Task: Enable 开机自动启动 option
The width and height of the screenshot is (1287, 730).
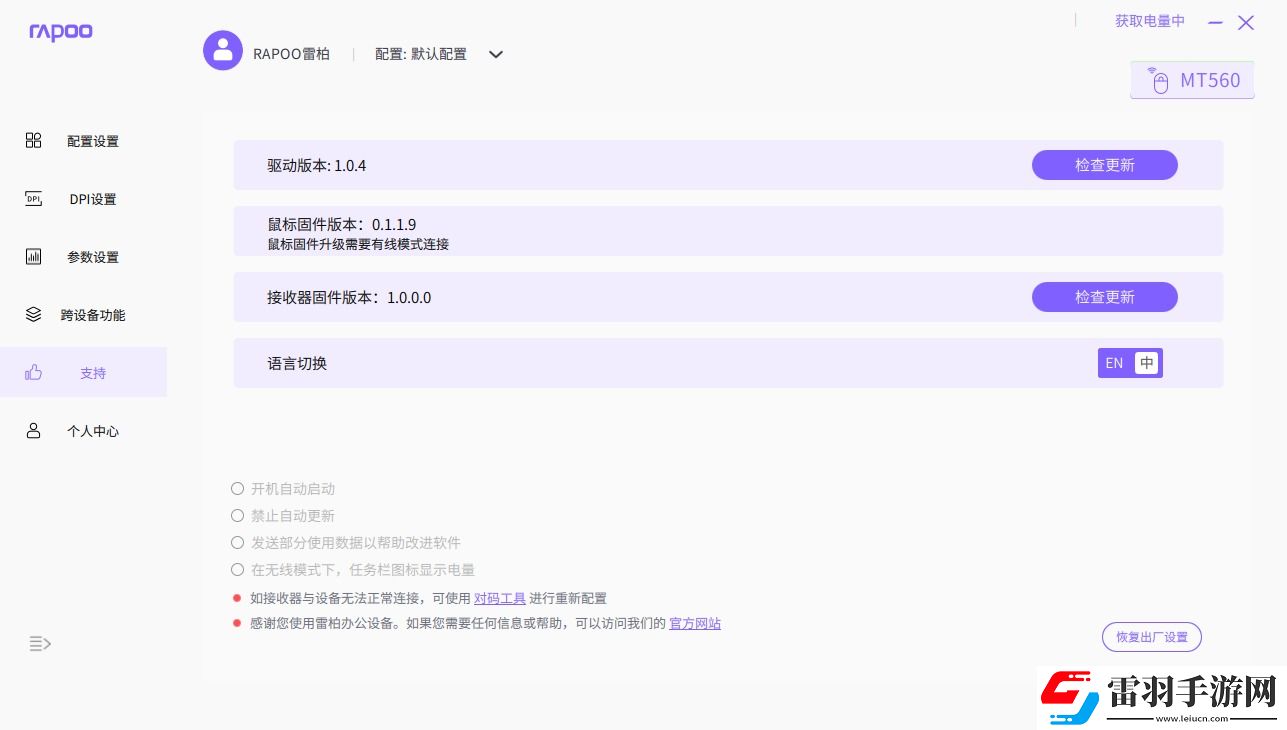Action: (237, 488)
